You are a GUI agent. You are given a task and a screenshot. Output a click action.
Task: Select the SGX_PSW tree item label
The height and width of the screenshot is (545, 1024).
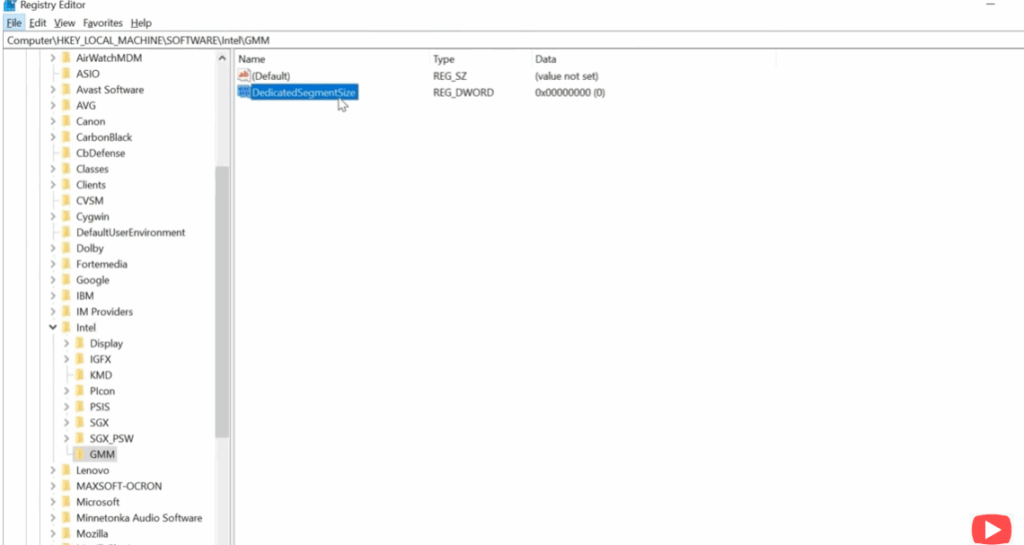point(112,439)
